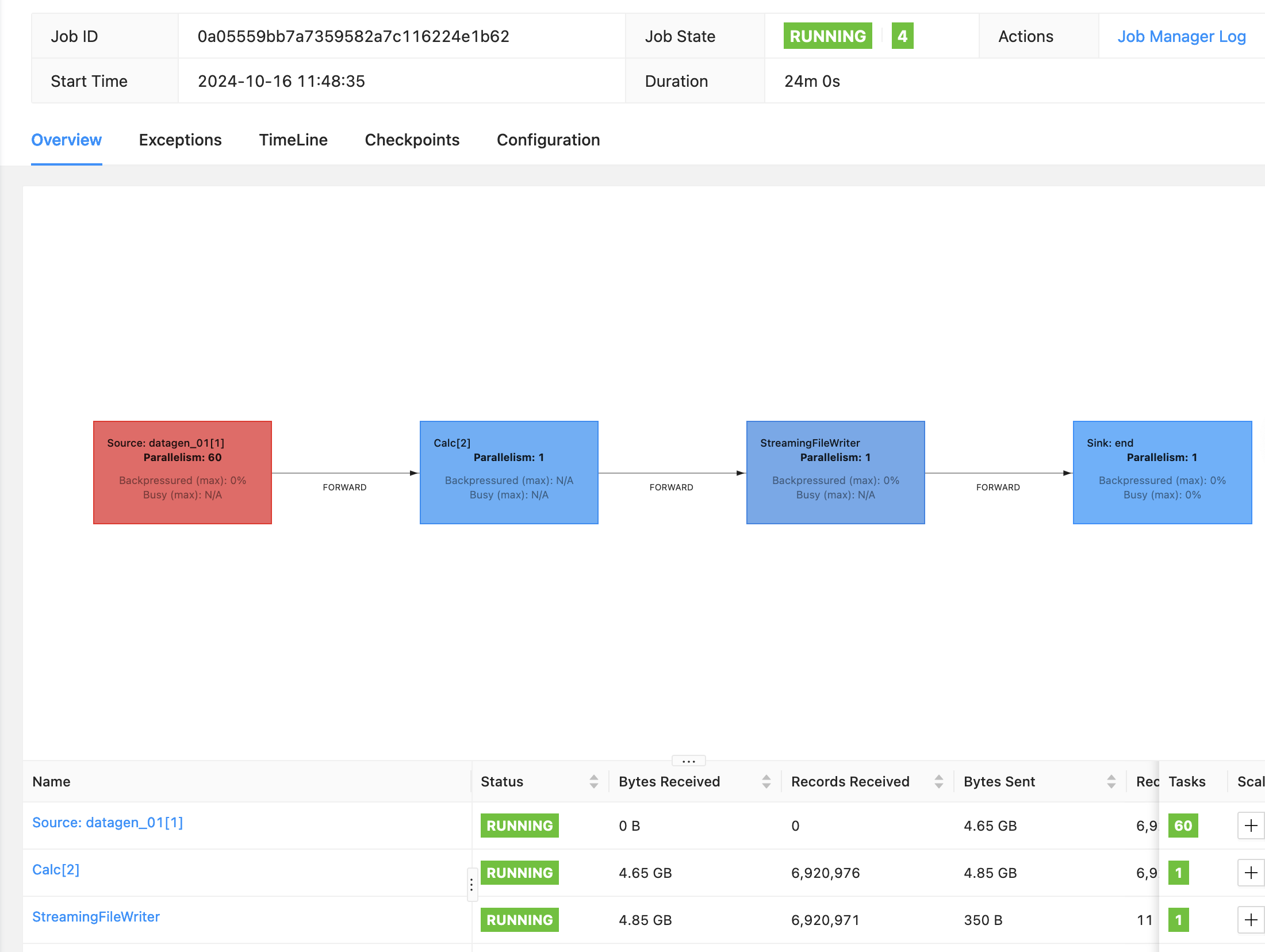Open the Checkpoints tab
The height and width of the screenshot is (952, 1265).
point(412,140)
